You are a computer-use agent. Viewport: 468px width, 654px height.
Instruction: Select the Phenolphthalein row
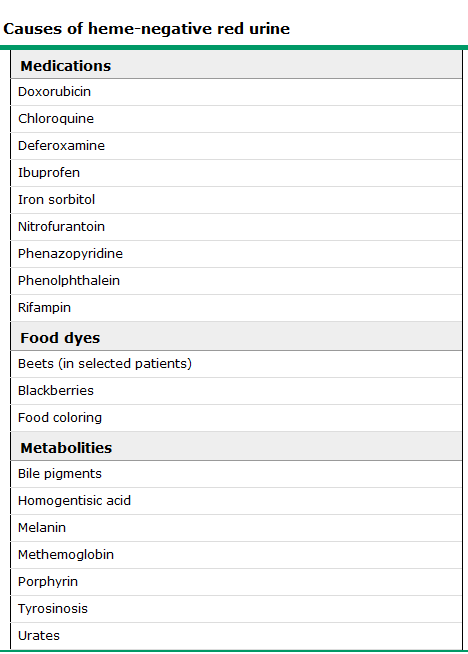tap(237, 281)
